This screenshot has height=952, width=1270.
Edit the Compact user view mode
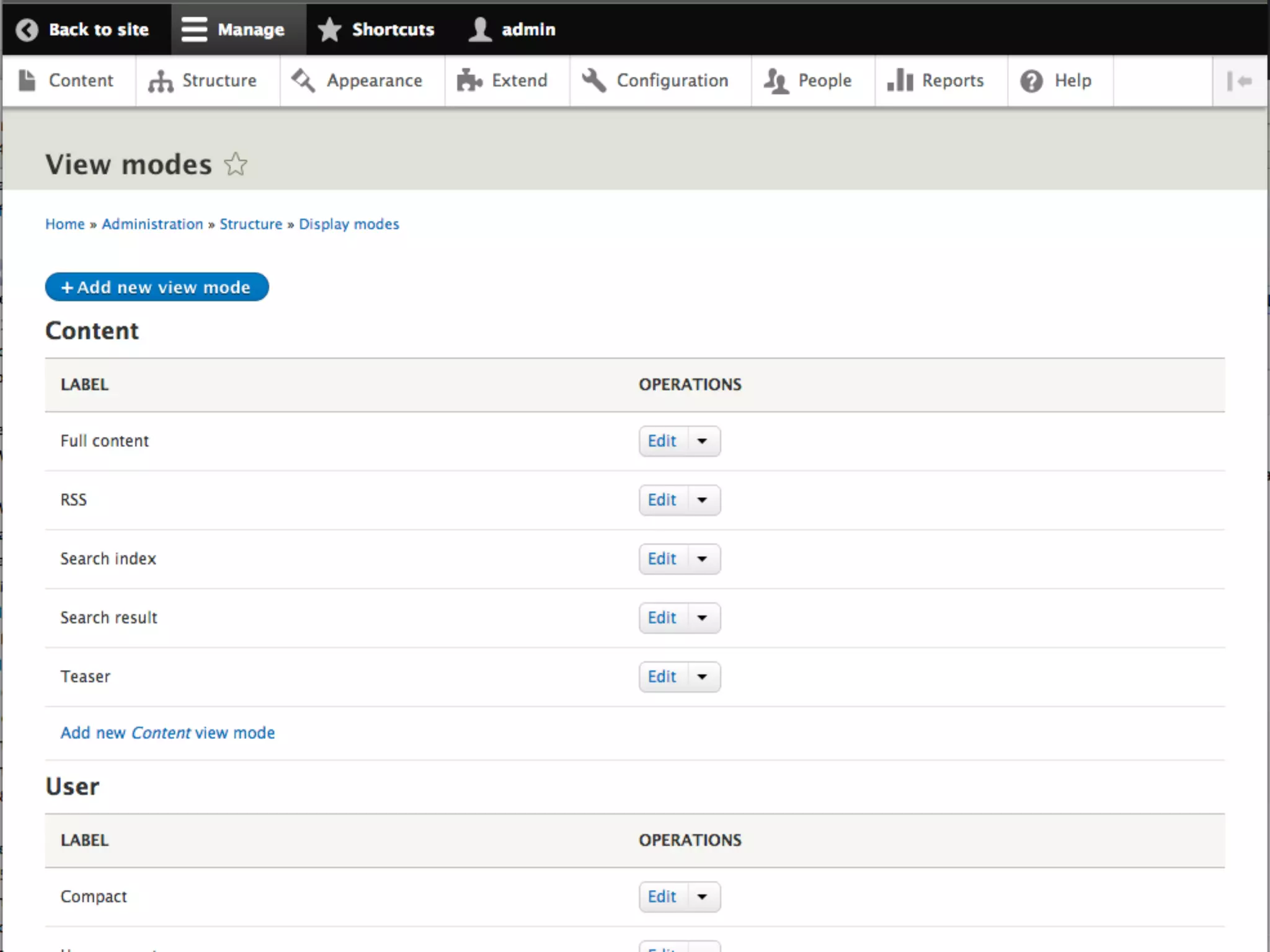pyautogui.click(x=663, y=897)
